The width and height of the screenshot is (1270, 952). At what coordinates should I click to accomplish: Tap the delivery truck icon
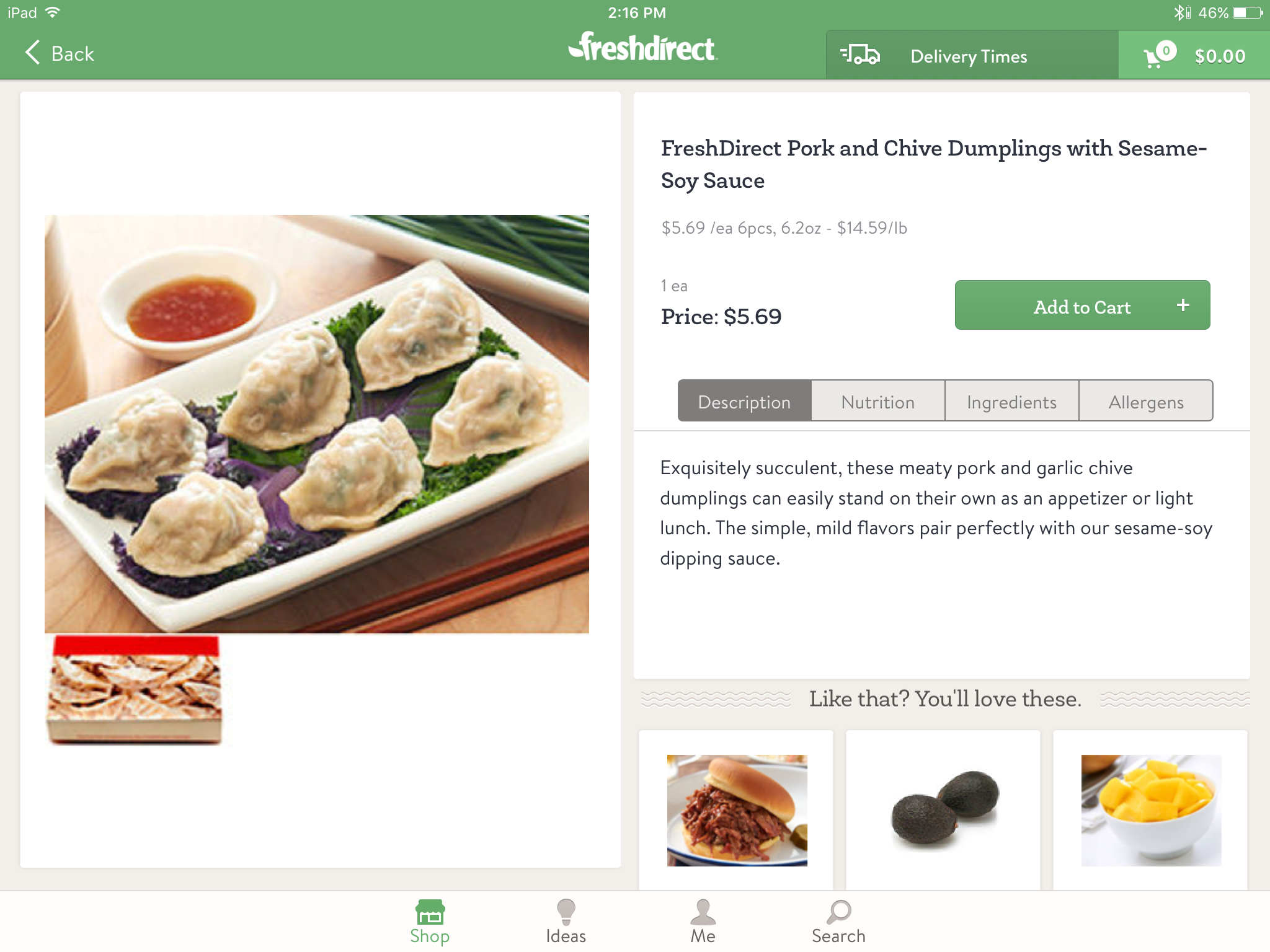(x=860, y=55)
